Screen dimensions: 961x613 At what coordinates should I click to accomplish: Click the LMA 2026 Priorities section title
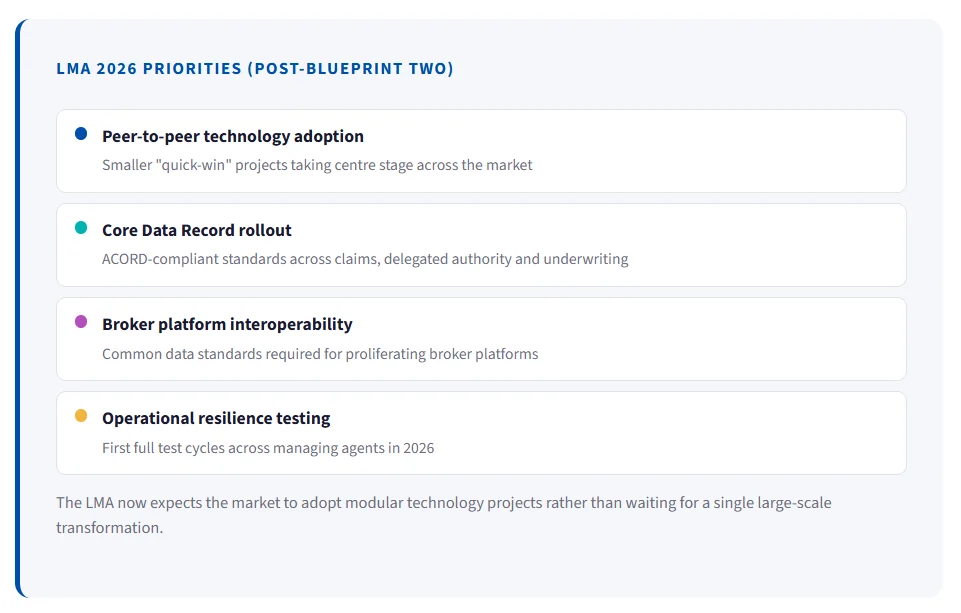click(x=255, y=68)
